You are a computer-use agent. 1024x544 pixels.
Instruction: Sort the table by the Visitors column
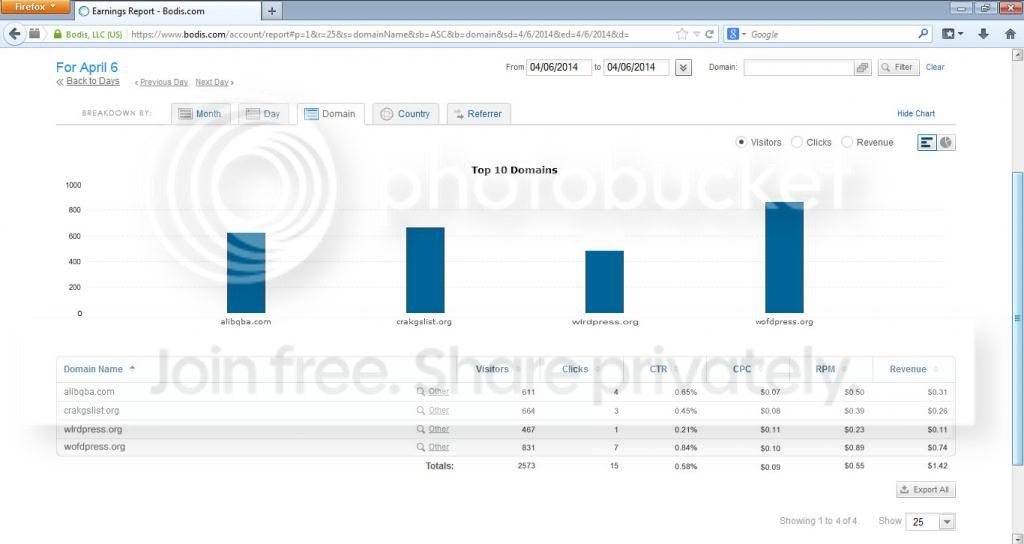tap(492, 369)
